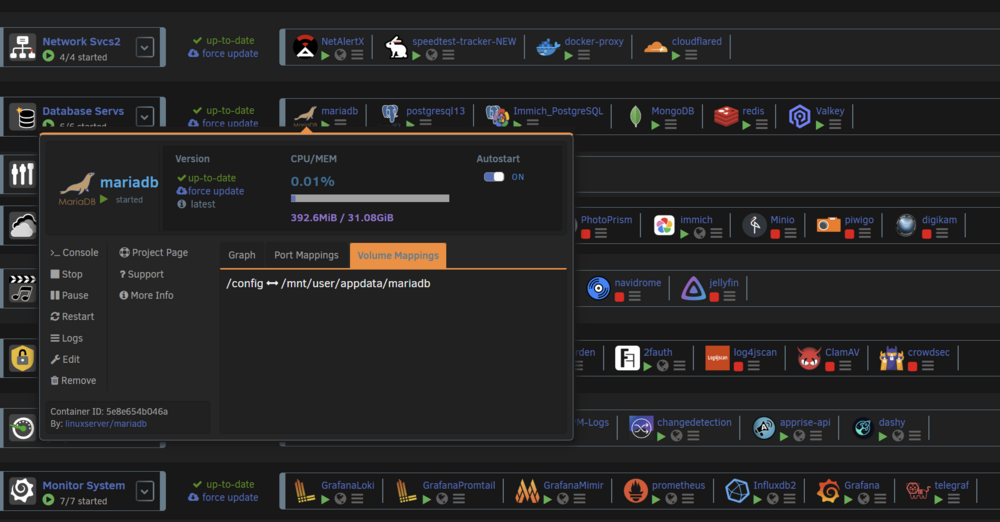Pause the mariadb container
This screenshot has width=1000, height=522.
pos(70,295)
